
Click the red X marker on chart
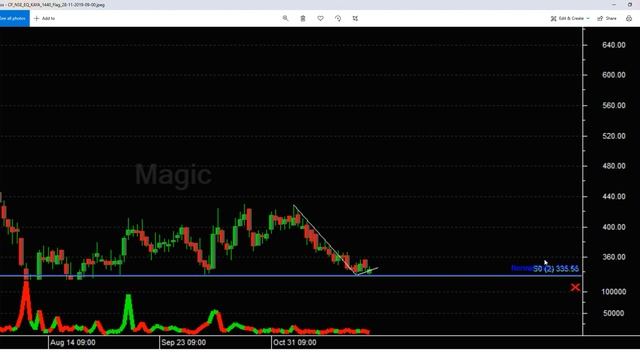coord(575,288)
